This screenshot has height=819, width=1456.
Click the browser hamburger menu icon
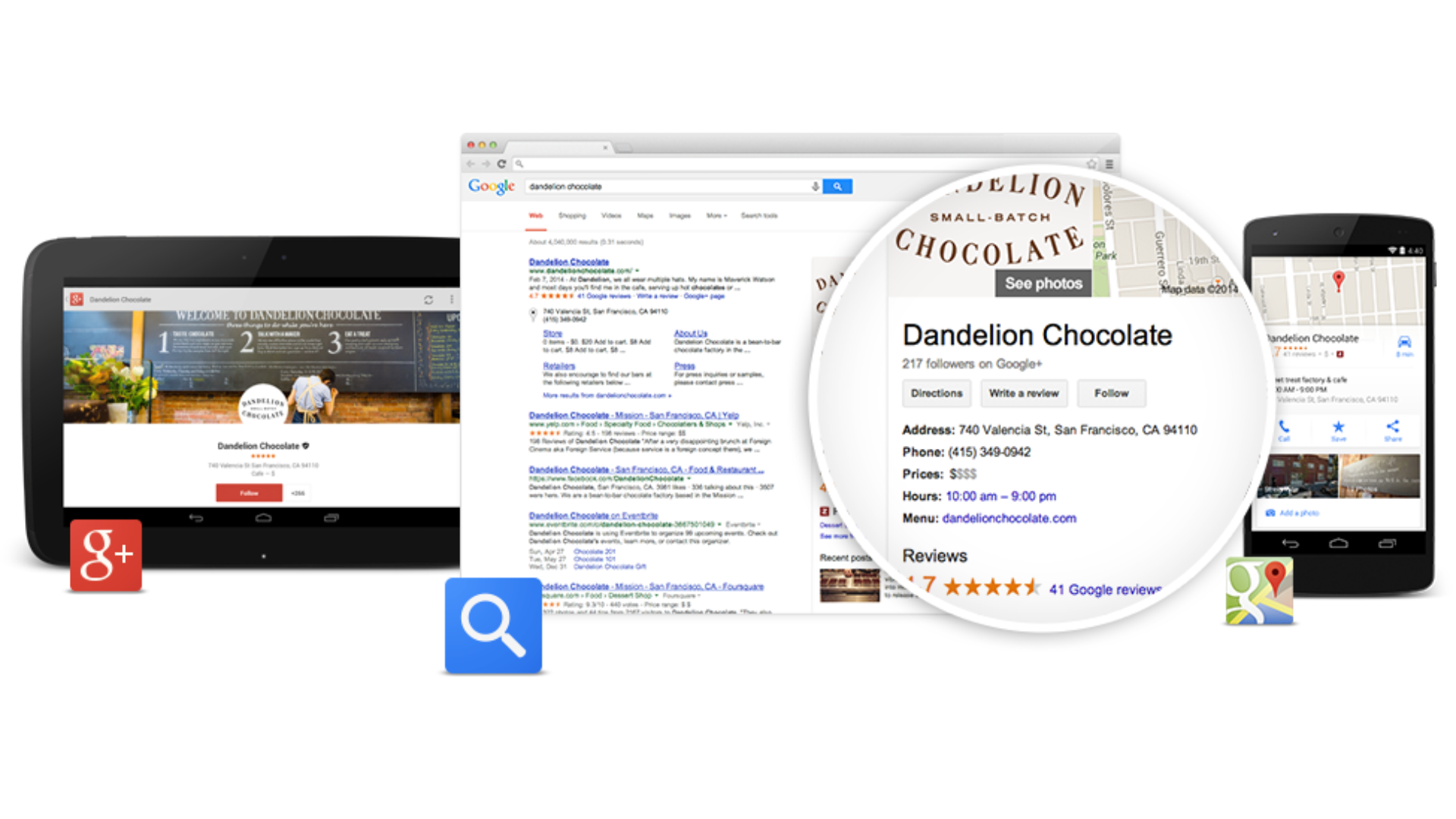tap(1109, 164)
